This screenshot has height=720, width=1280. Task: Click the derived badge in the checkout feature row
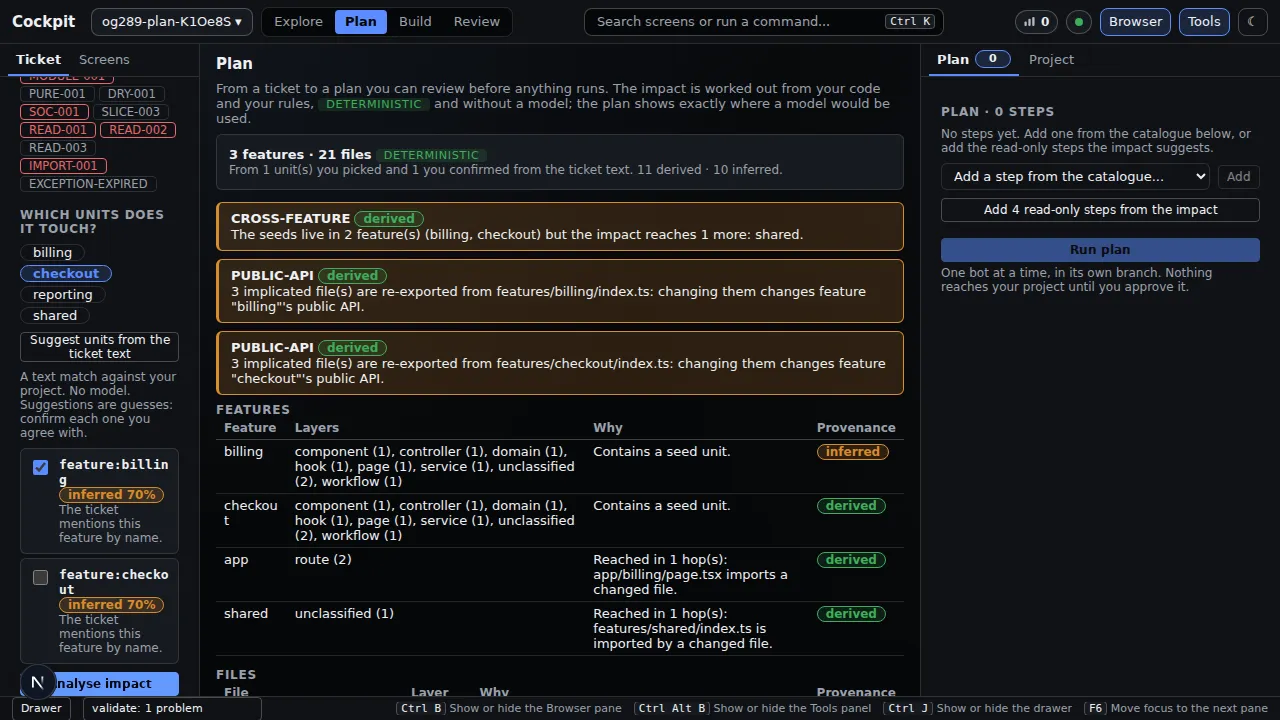click(x=851, y=505)
